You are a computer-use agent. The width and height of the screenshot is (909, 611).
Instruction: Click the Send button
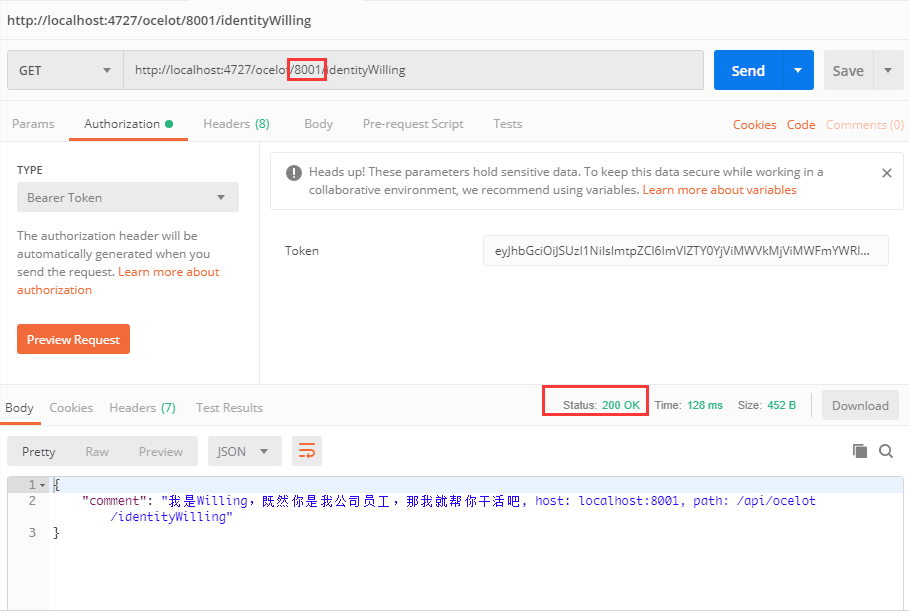(748, 70)
